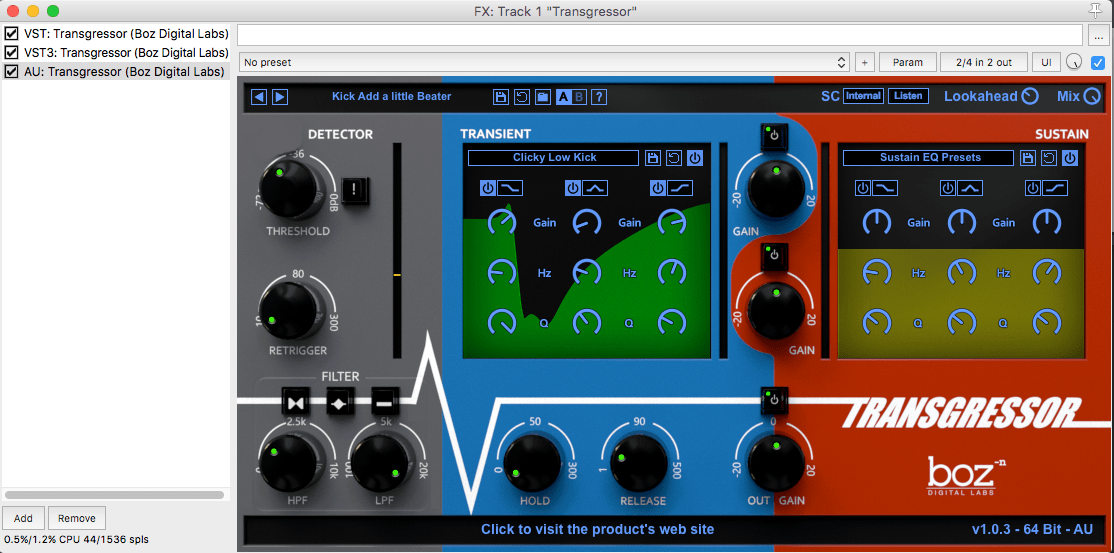The height and width of the screenshot is (553, 1114).
Task: Open Sustain EQ Presets list
Action: point(929,158)
